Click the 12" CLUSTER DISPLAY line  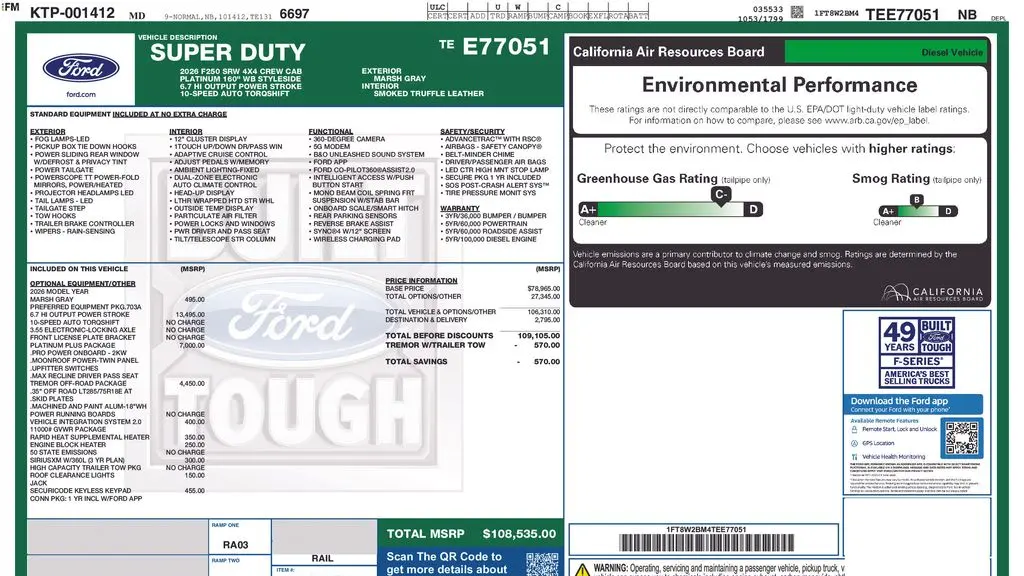[209, 139]
